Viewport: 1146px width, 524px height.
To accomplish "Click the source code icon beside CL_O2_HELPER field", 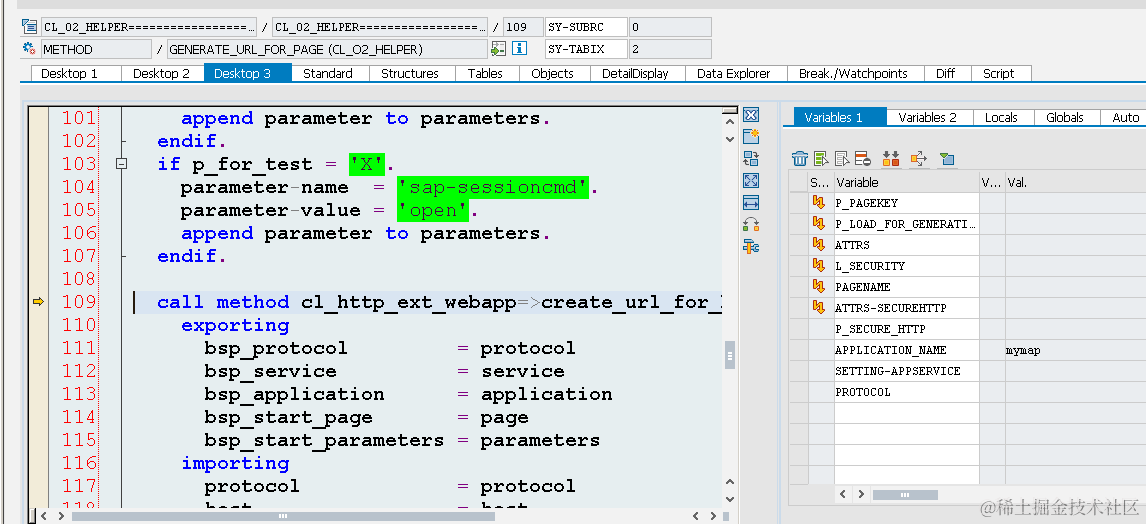I will click(x=29, y=27).
